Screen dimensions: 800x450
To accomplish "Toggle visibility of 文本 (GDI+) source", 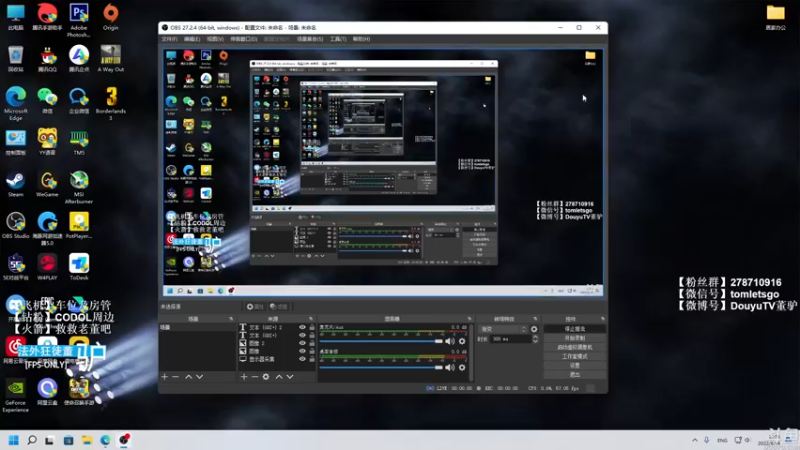I will pyautogui.click(x=303, y=335).
